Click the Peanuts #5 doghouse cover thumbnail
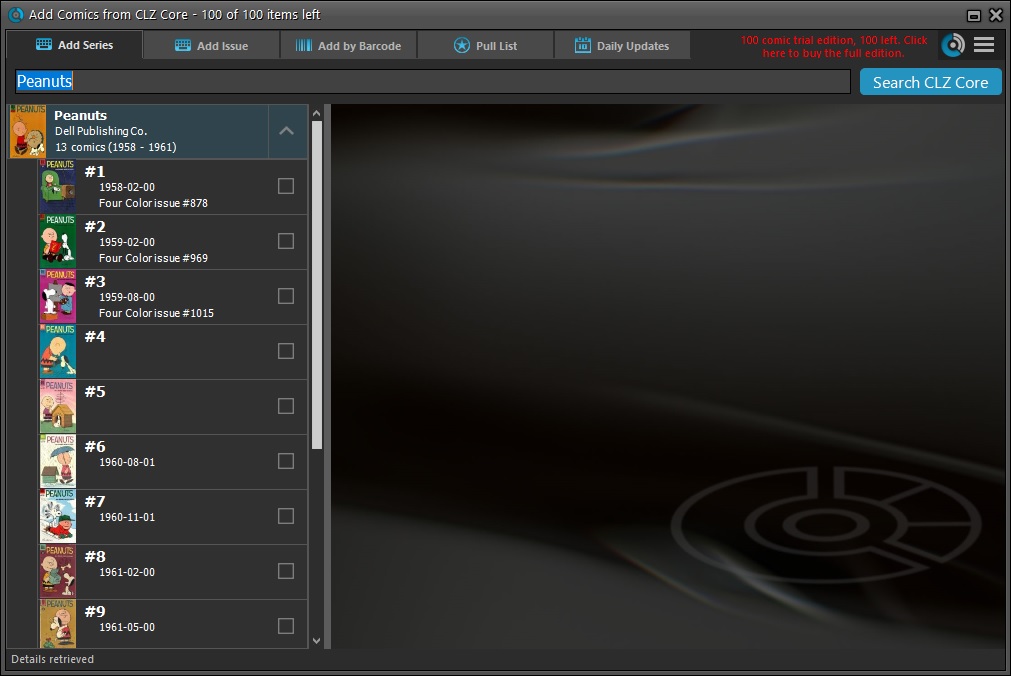 click(x=58, y=406)
